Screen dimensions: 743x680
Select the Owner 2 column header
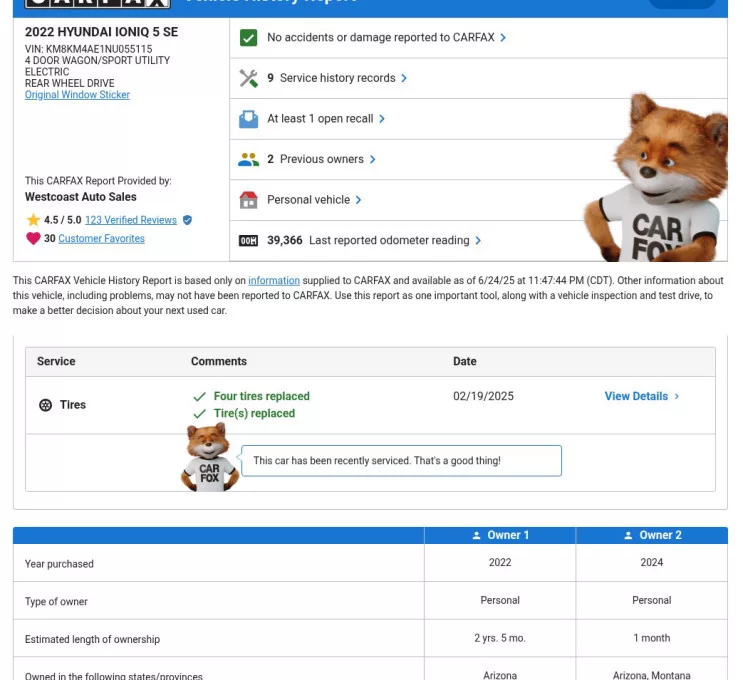pyautogui.click(x=652, y=535)
